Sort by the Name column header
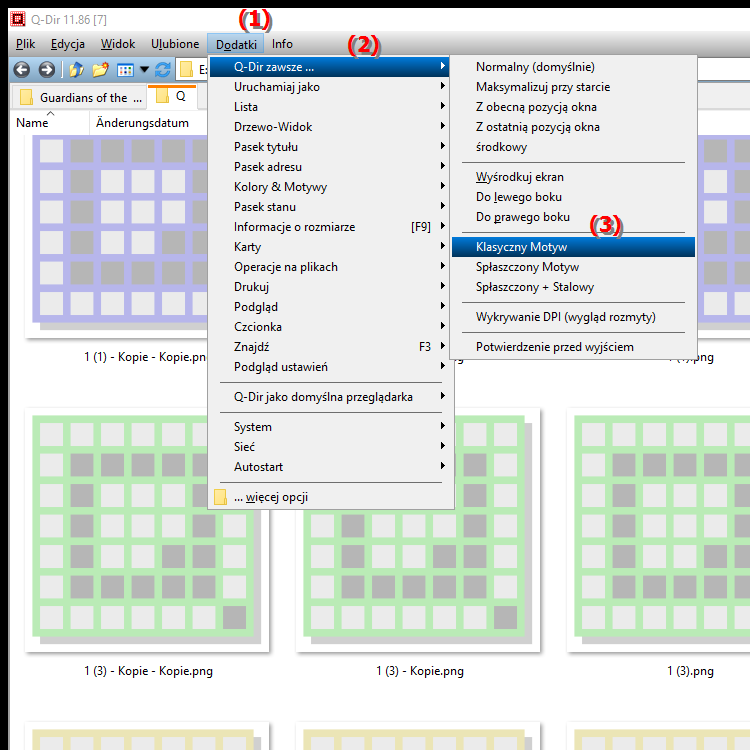 coord(49,123)
